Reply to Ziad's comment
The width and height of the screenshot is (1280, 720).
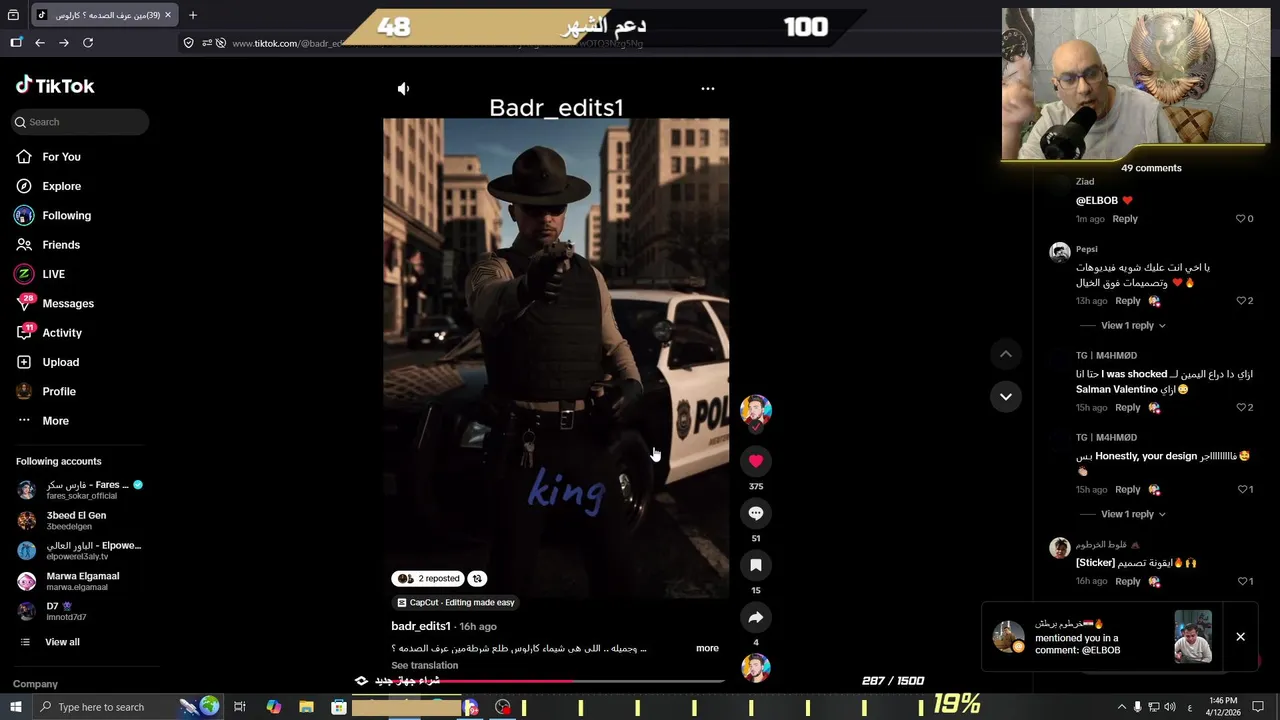1125,219
